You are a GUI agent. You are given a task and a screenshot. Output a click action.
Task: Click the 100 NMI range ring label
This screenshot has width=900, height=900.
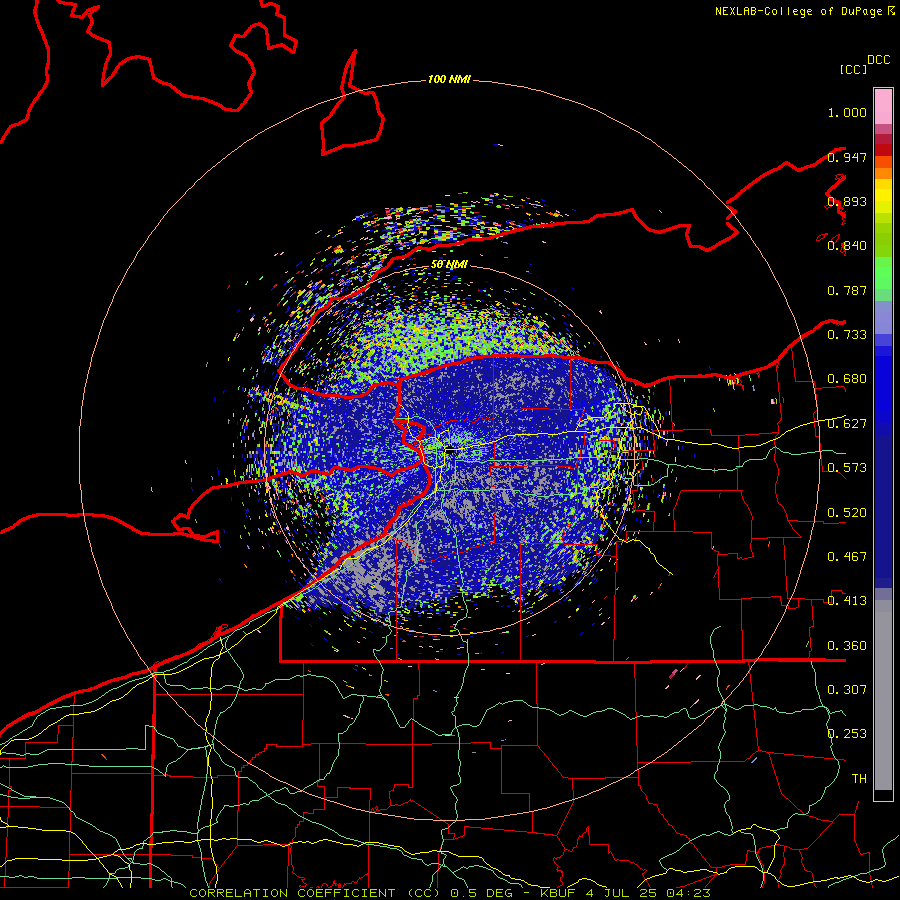click(x=449, y=79)
